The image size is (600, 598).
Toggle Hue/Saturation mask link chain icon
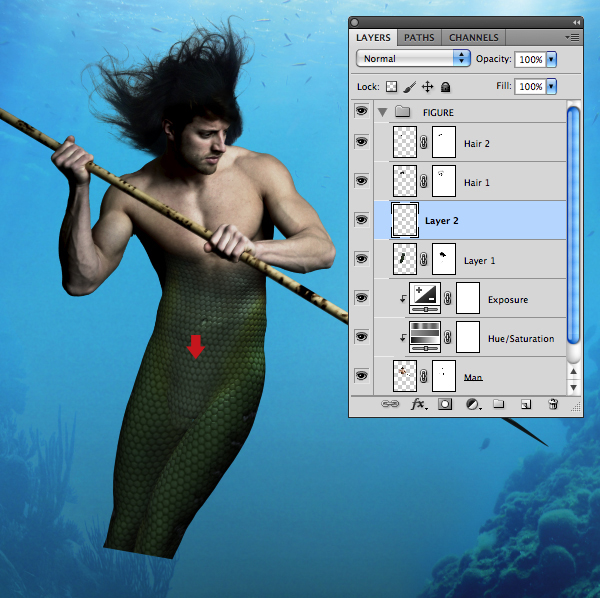tap(448, 337)
